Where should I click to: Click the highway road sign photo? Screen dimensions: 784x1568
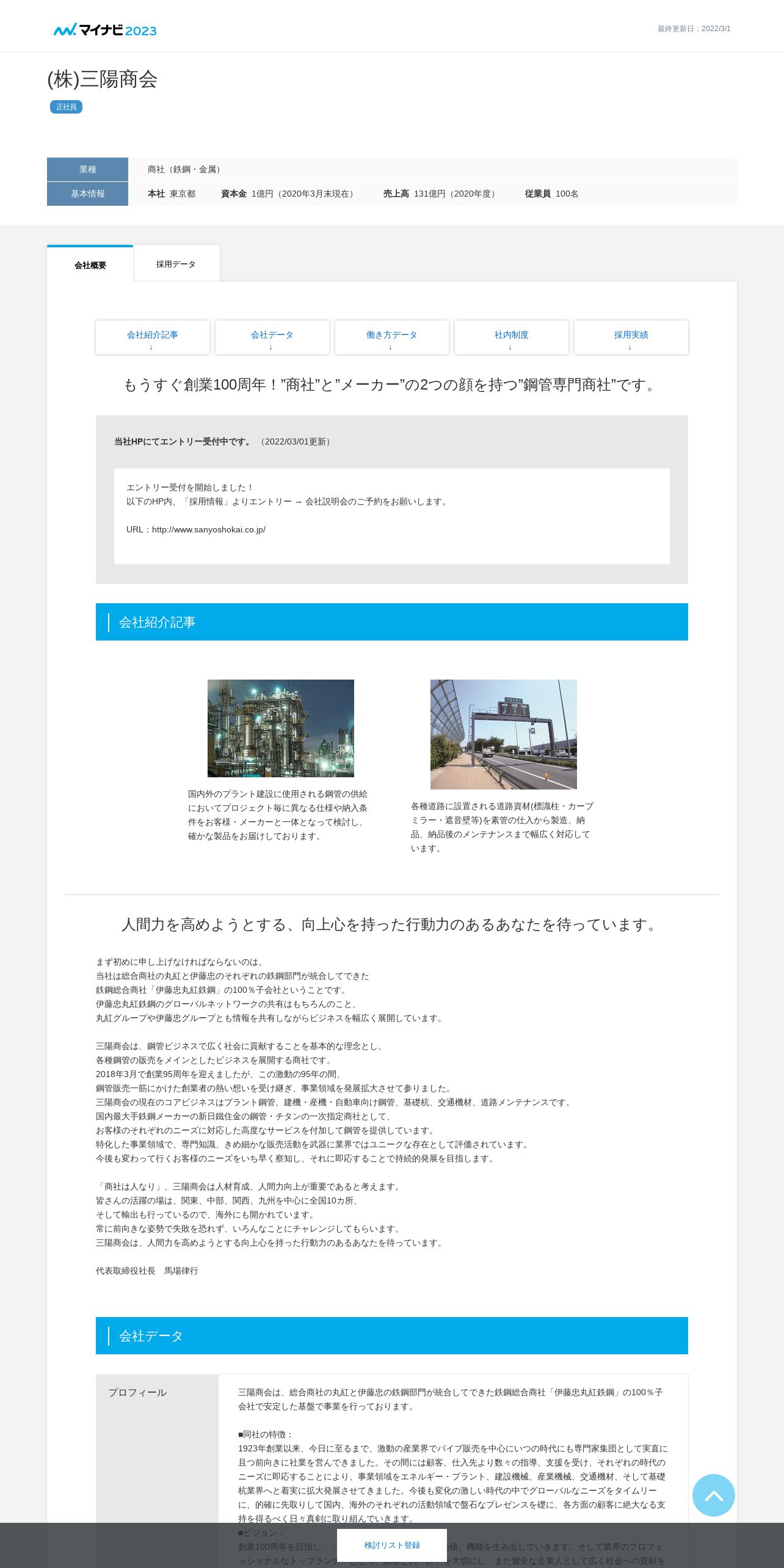click(x=503, y=734)
